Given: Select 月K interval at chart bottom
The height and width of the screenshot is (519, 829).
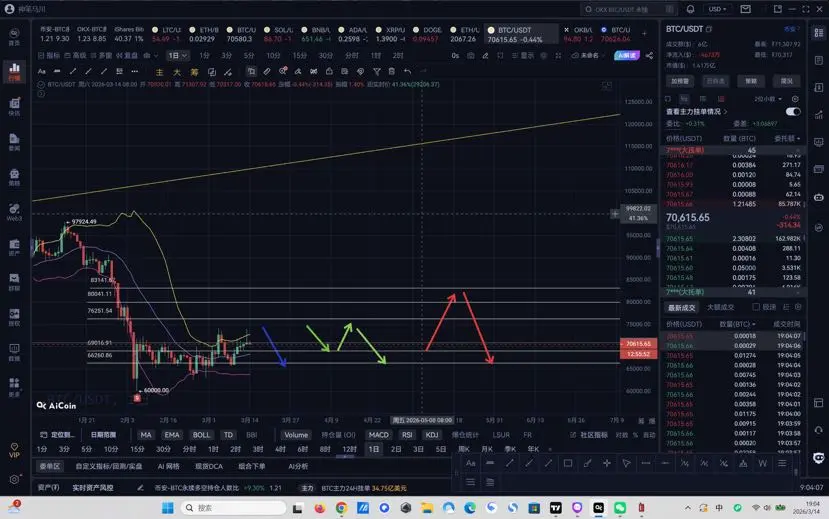Looking at the screenshot, I should tap(487, 449).
